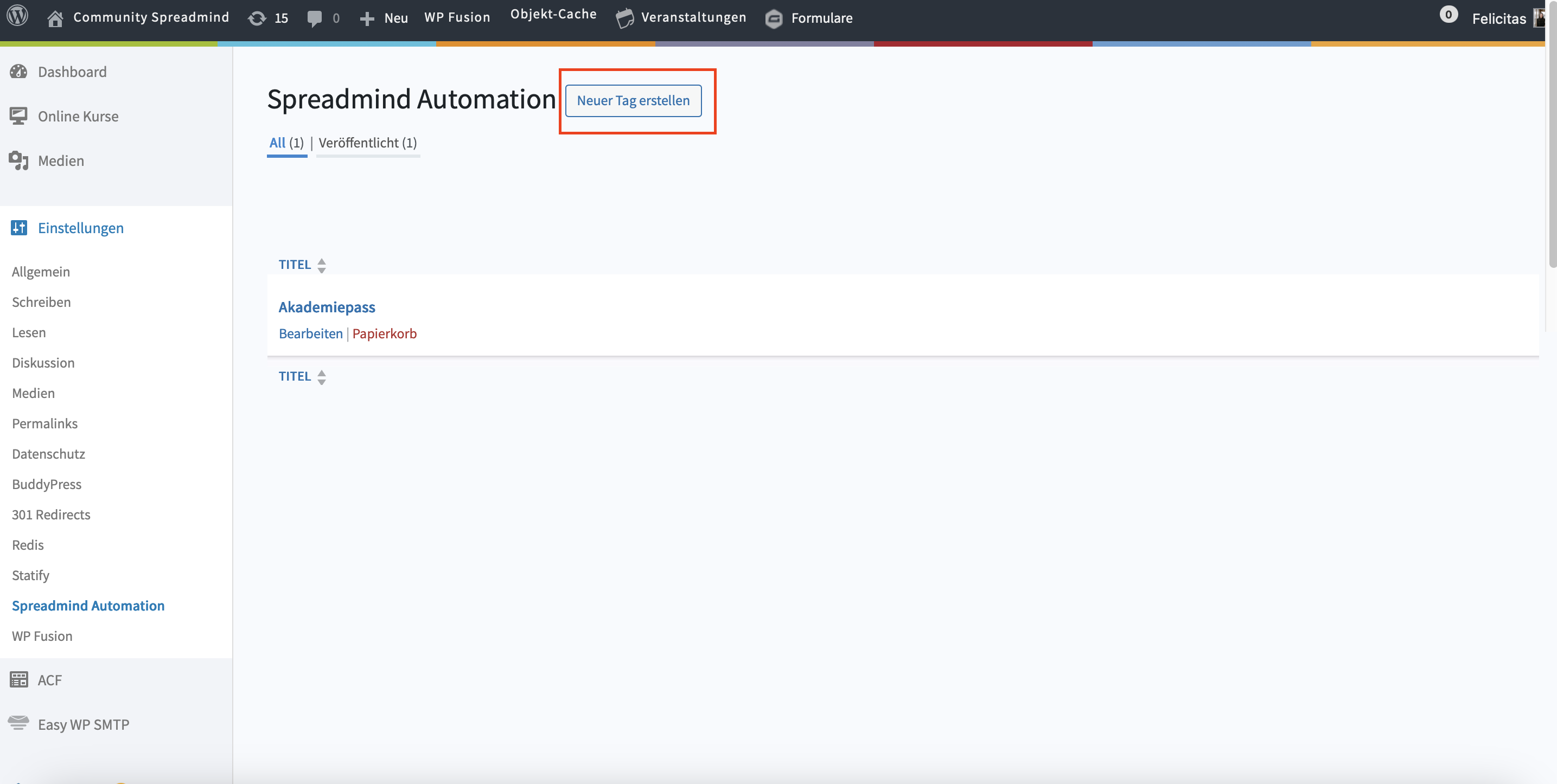1557x784 pixels.
Task: Open Permalinks settings submenu
Action: pos(44,423)
